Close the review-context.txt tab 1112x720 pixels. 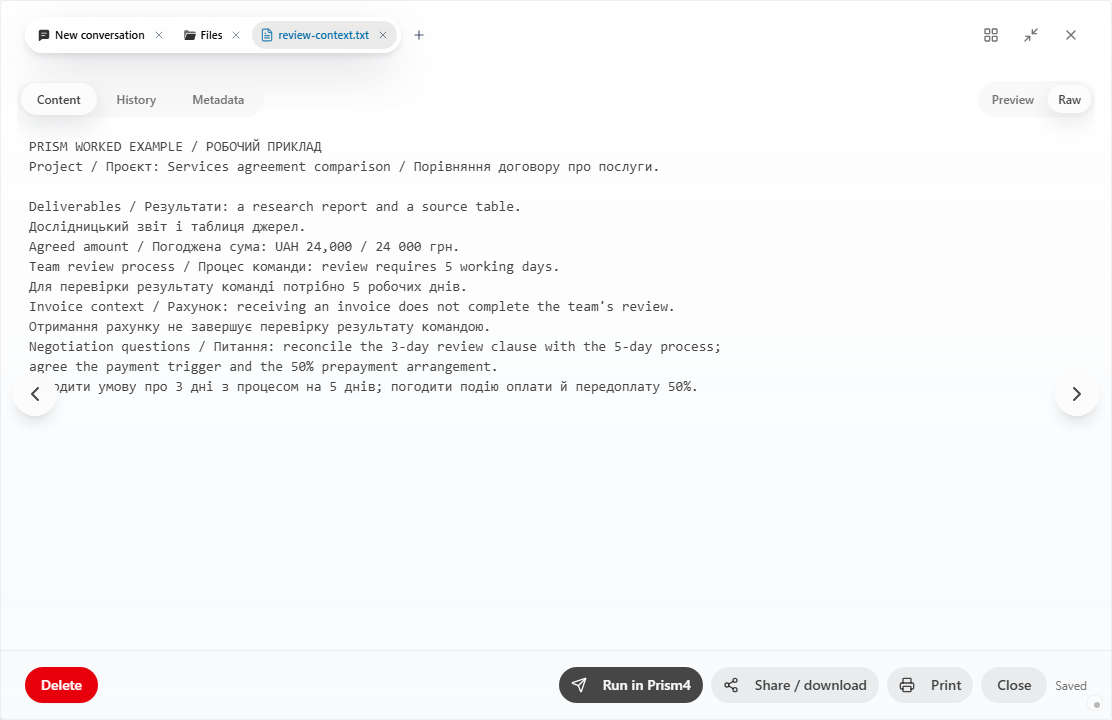(383, 35)
